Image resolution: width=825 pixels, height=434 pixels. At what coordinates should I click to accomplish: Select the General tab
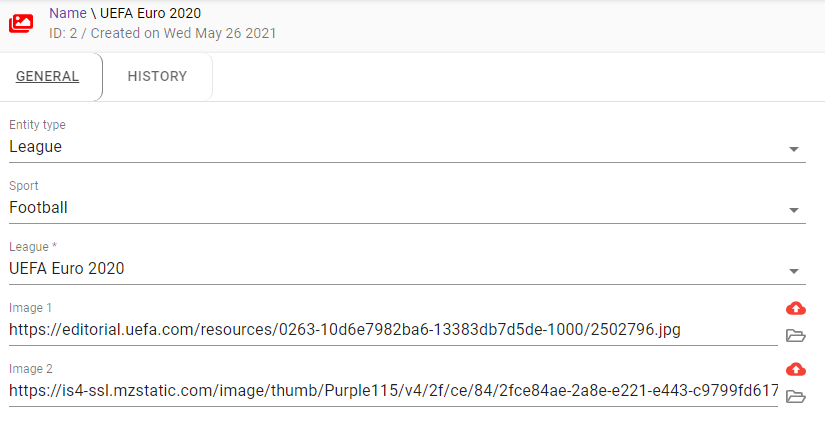[x=48, y=77]
